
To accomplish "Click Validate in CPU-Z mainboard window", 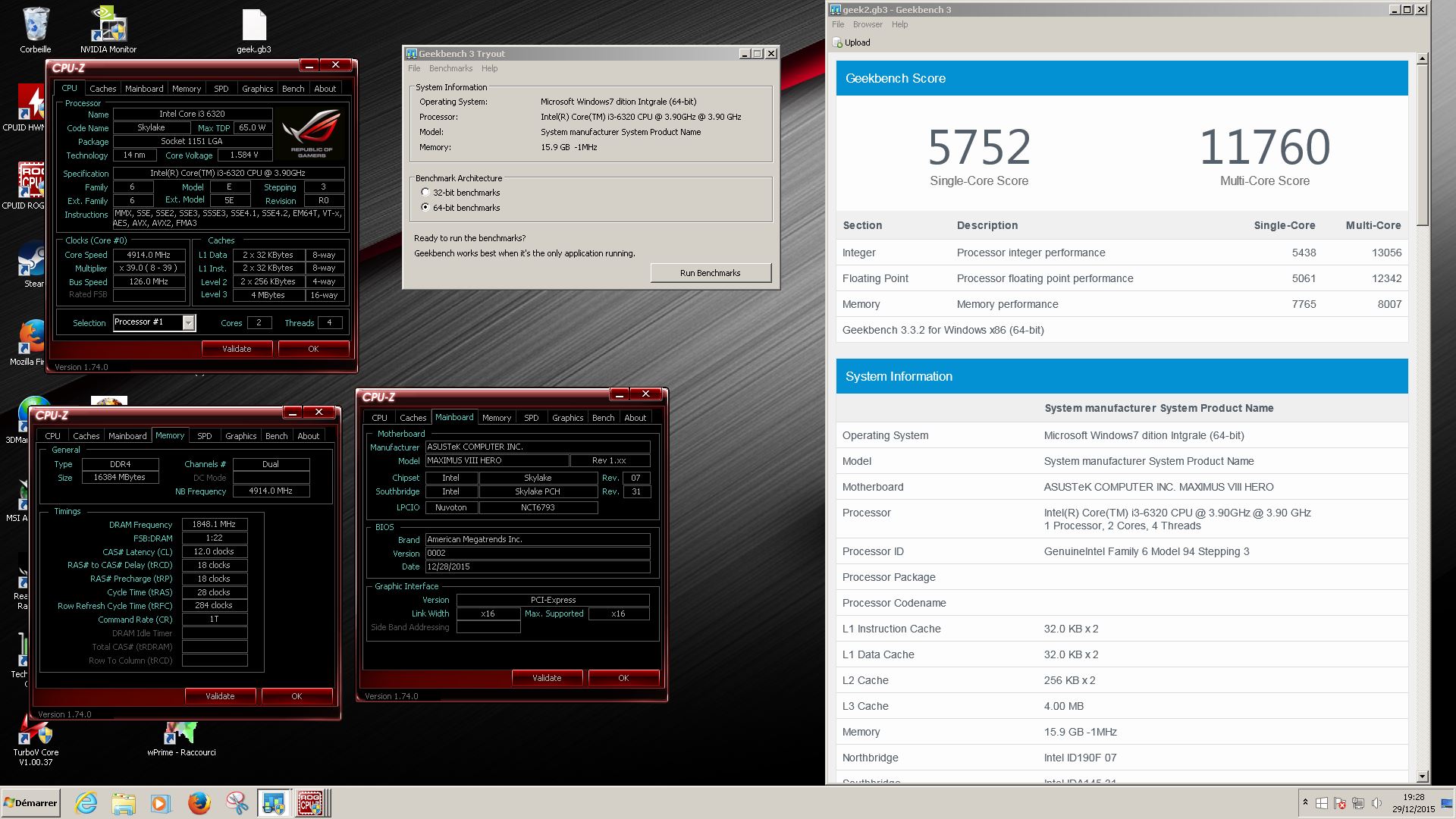I will tap(547, 678).
